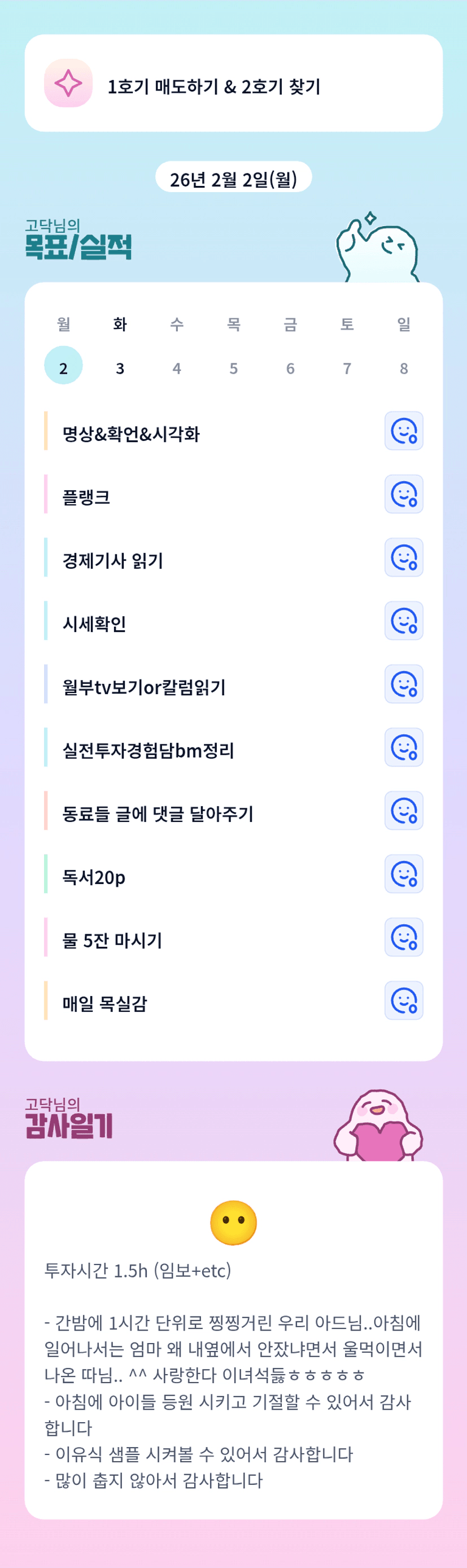Click smiley icon beside 시세확인
The width and height of the screenshot is (467, 1568).
404,621
